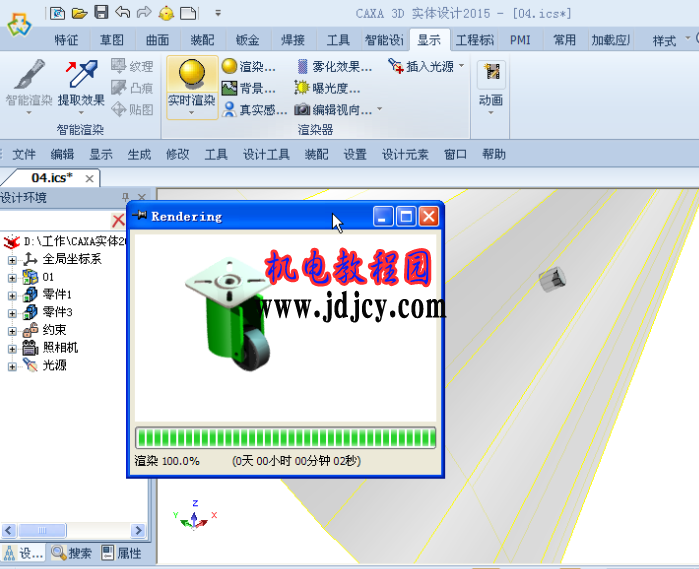Expand the 光源 tree node

tap(12, 367)
